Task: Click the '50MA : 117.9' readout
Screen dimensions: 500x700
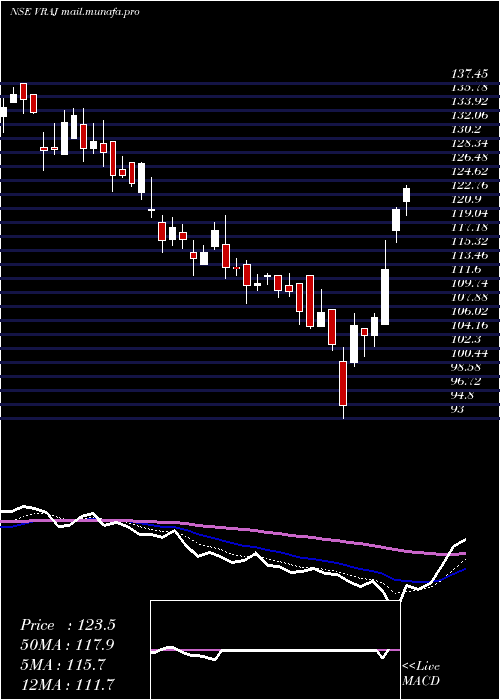Action: (x=67, y=645)
